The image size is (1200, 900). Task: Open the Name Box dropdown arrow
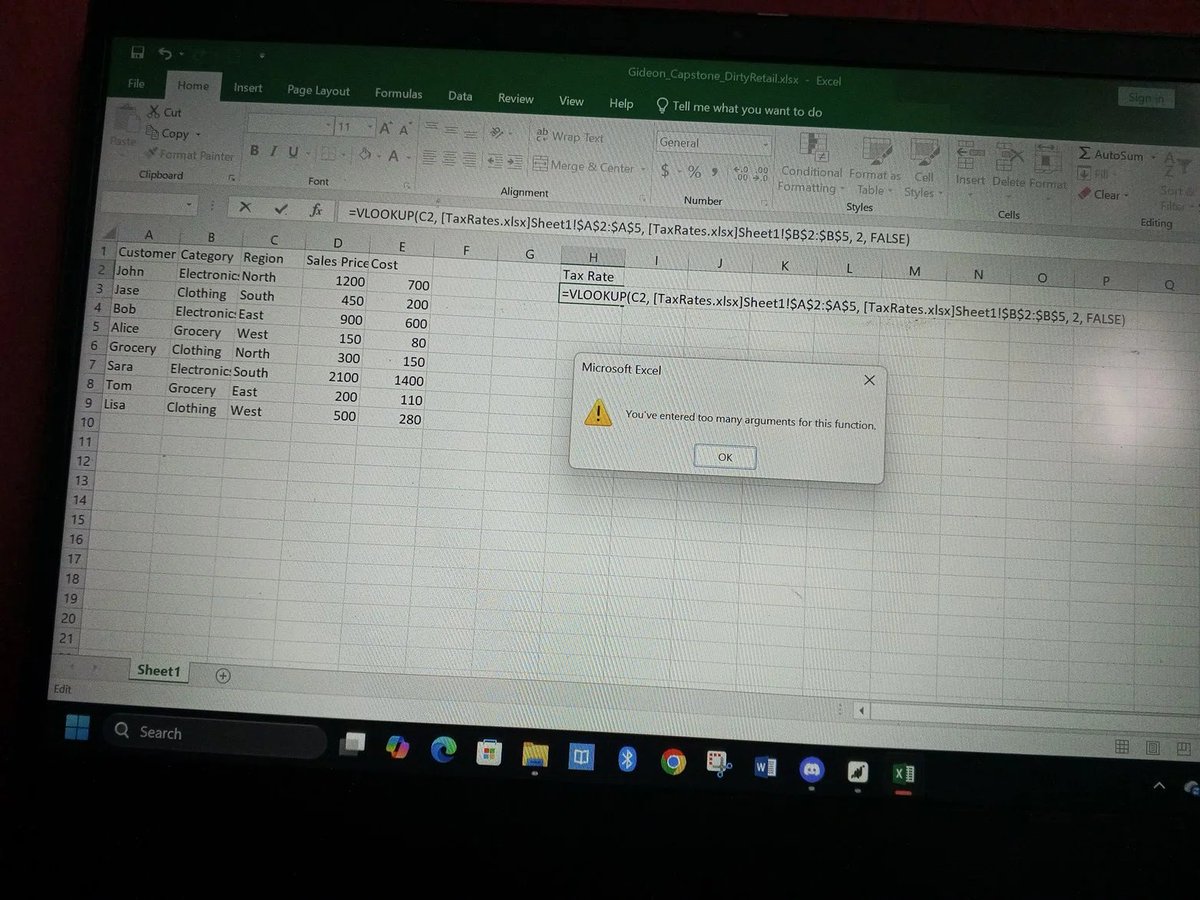pyautogui.click(x=190, y=204)
